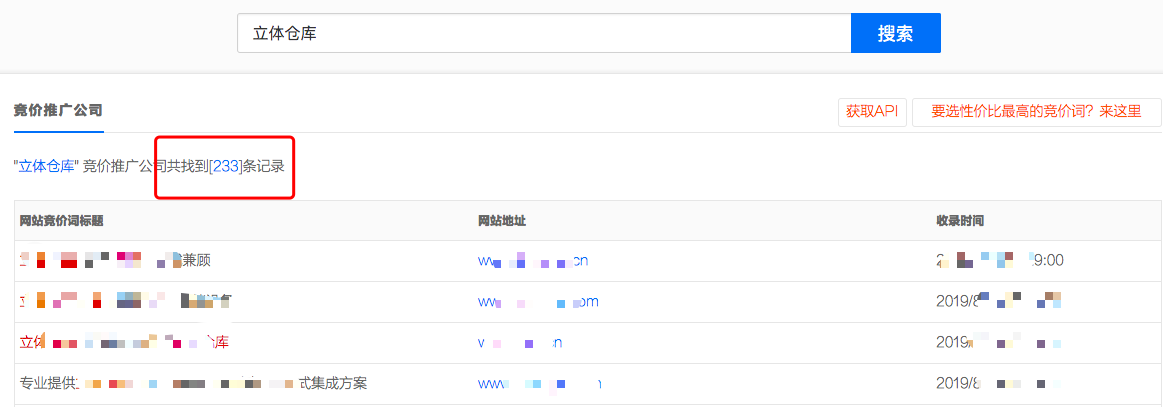1163x407 pixels.
Task: Visit the third row website address
Action: click(x=520, y=342)
